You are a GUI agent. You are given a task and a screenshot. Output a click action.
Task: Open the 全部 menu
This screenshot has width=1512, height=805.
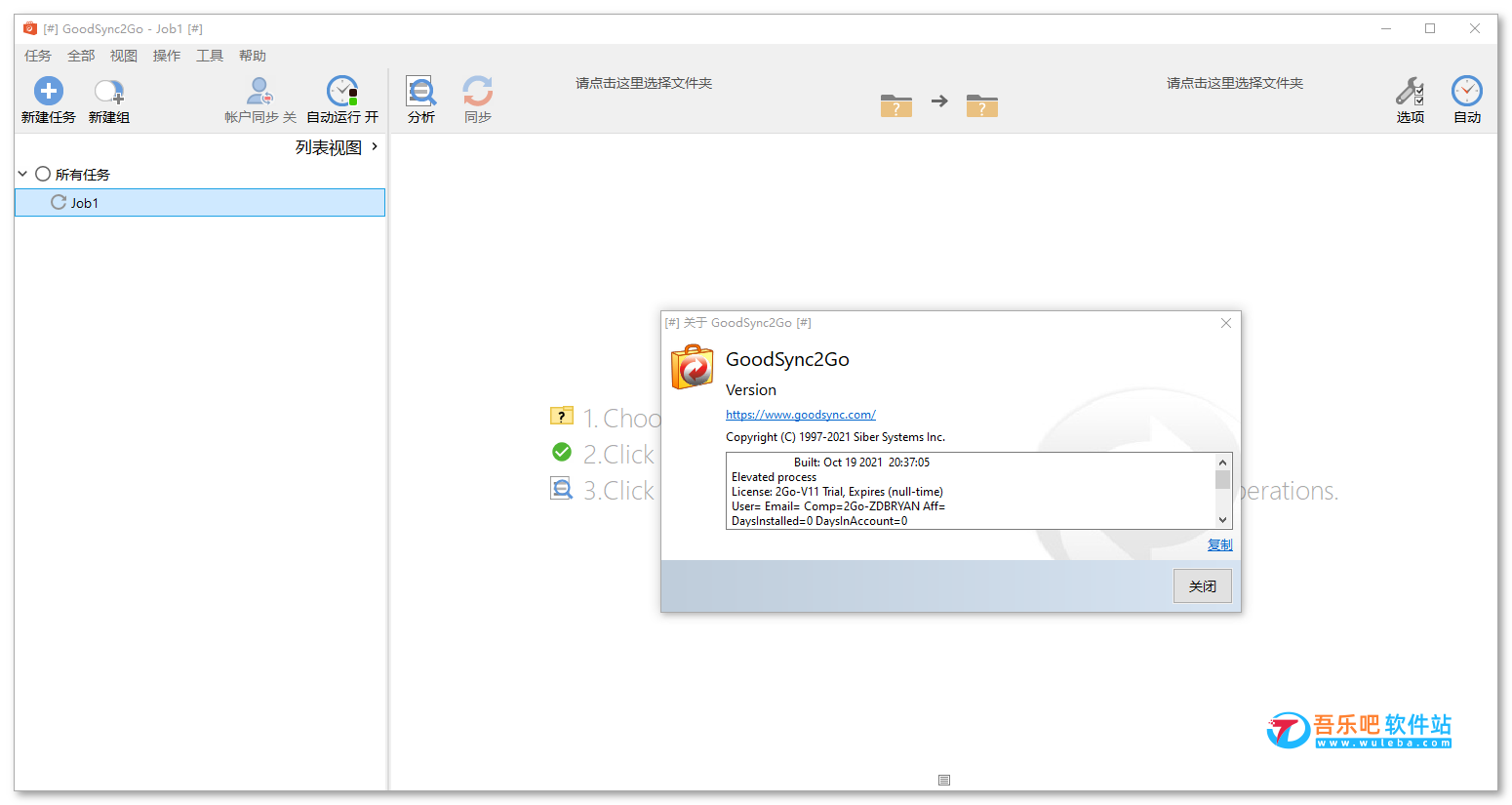click(x=81, y=56)
